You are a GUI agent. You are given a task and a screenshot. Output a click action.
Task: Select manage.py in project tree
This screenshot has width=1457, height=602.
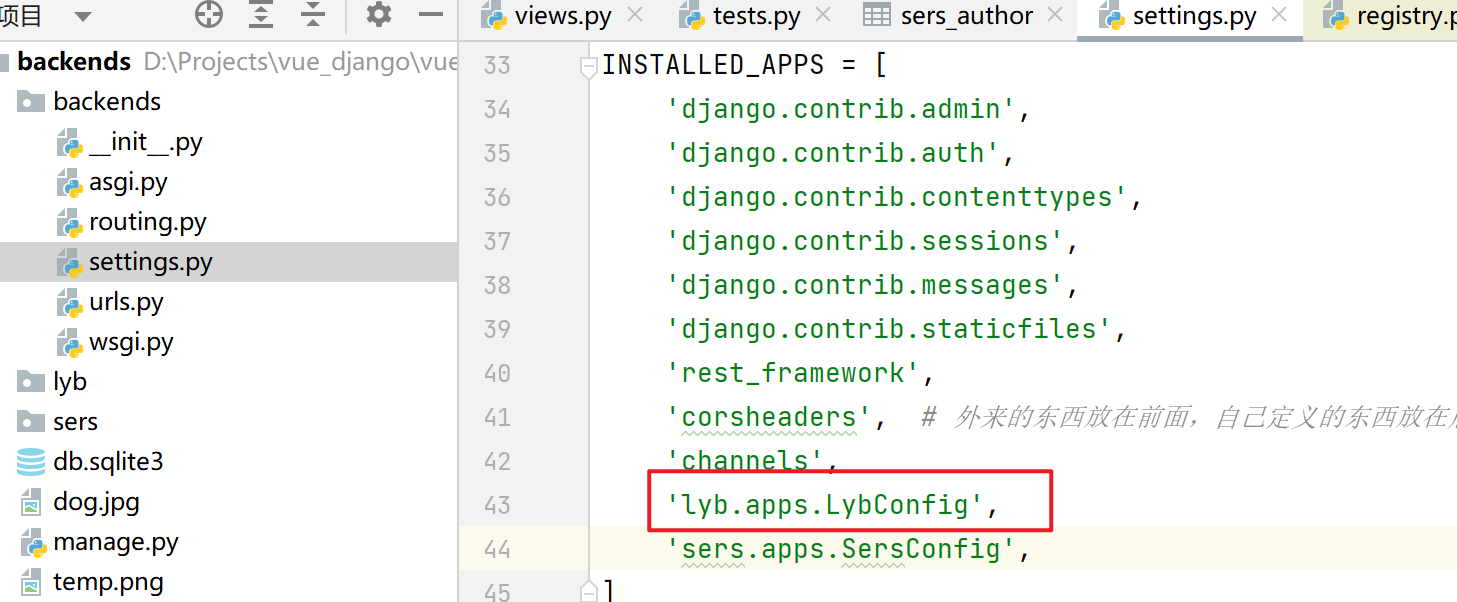(x=116, y=542)
